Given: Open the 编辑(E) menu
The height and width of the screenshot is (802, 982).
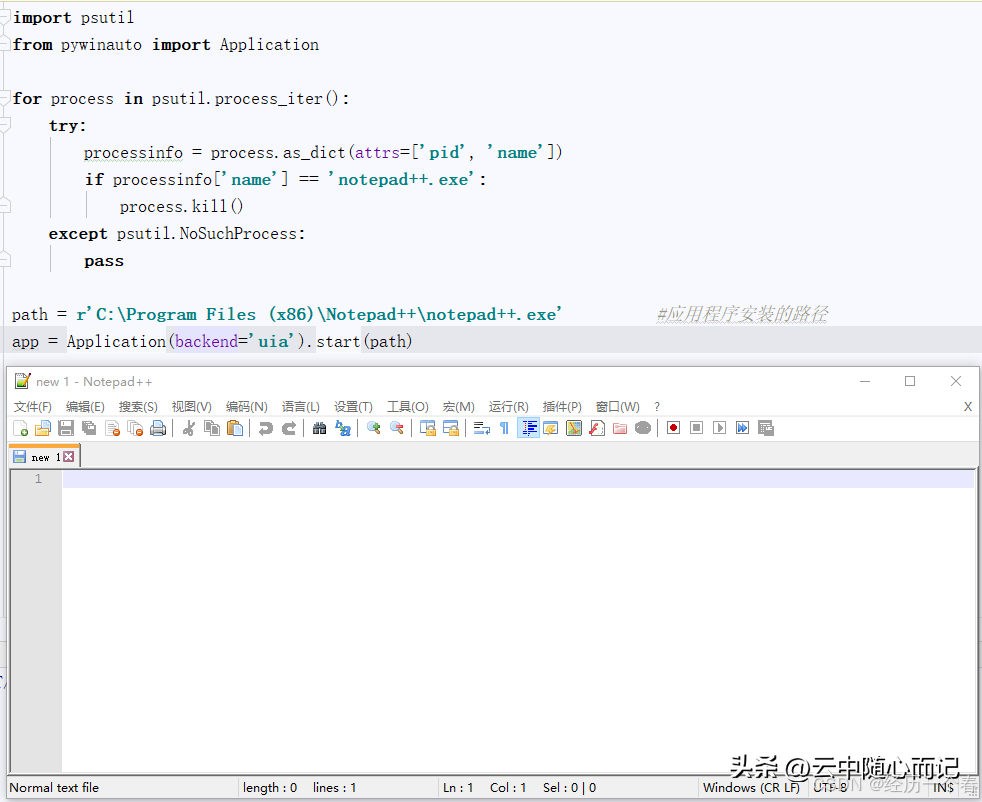Looking at the screenshot, I should (85, 407).
